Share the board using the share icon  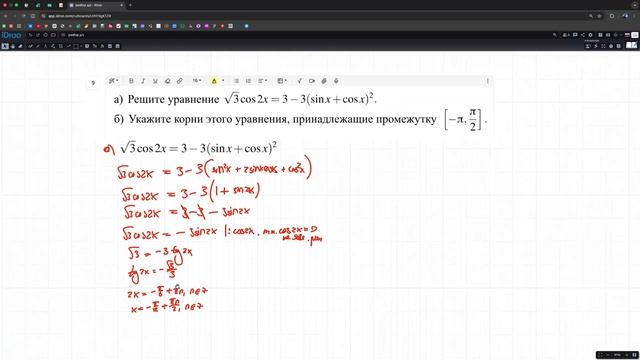click(x=582, y=35)
